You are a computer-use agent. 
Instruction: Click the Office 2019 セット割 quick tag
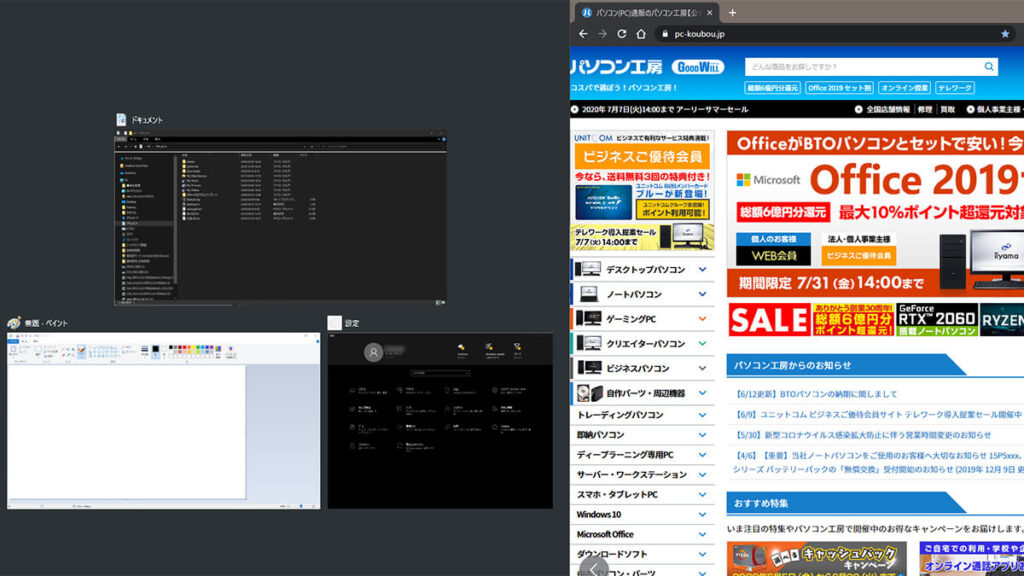click(x=839, y=88)
